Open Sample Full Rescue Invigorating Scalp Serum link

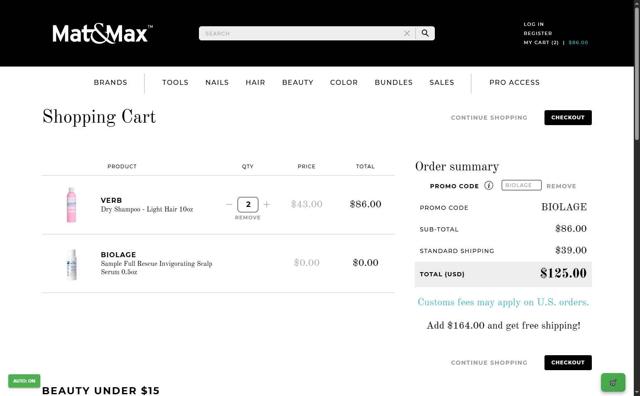[156, 268]
